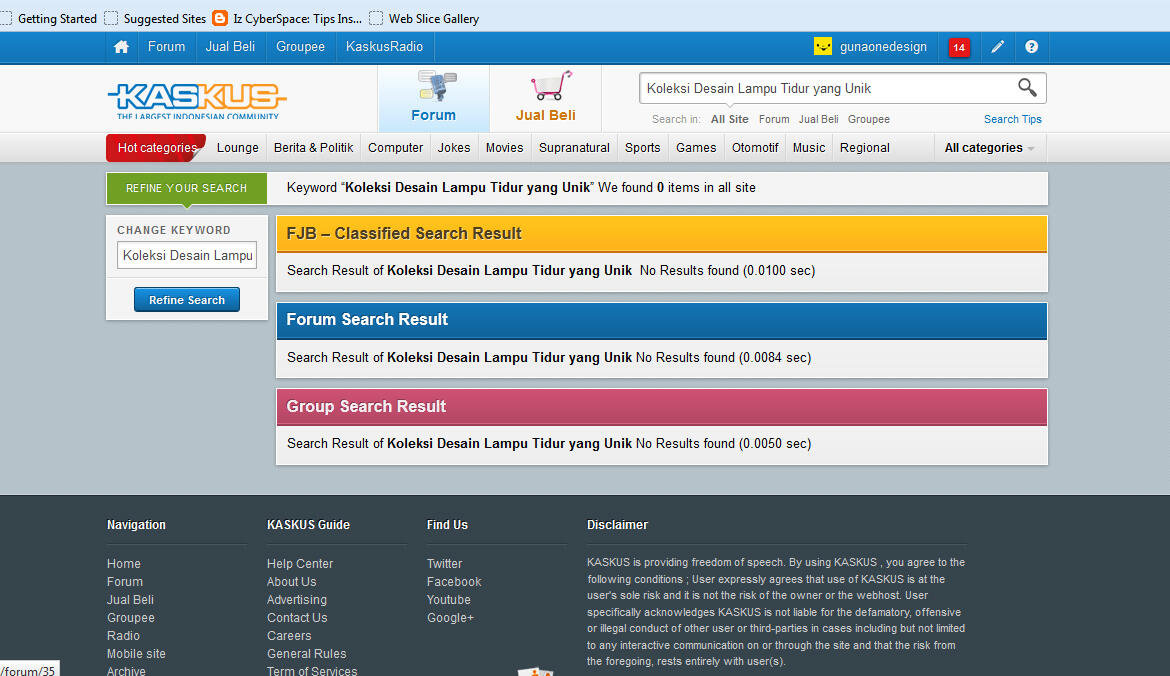Switch to the Jual Beli tab
1170x676 pixels.
tap(546, 98)
